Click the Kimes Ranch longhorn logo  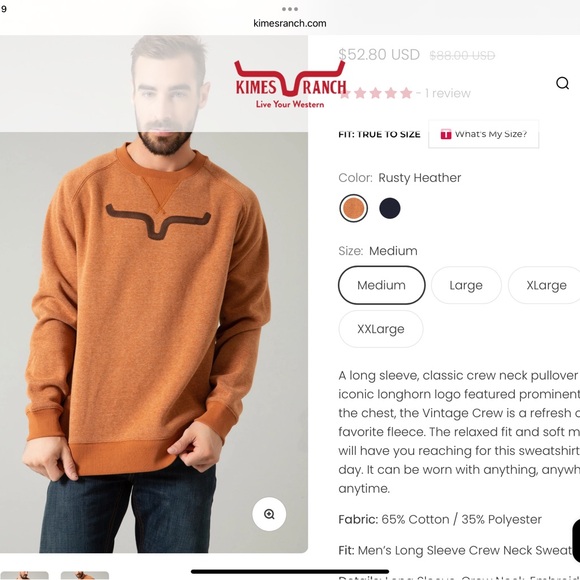[x=290, y=85]
